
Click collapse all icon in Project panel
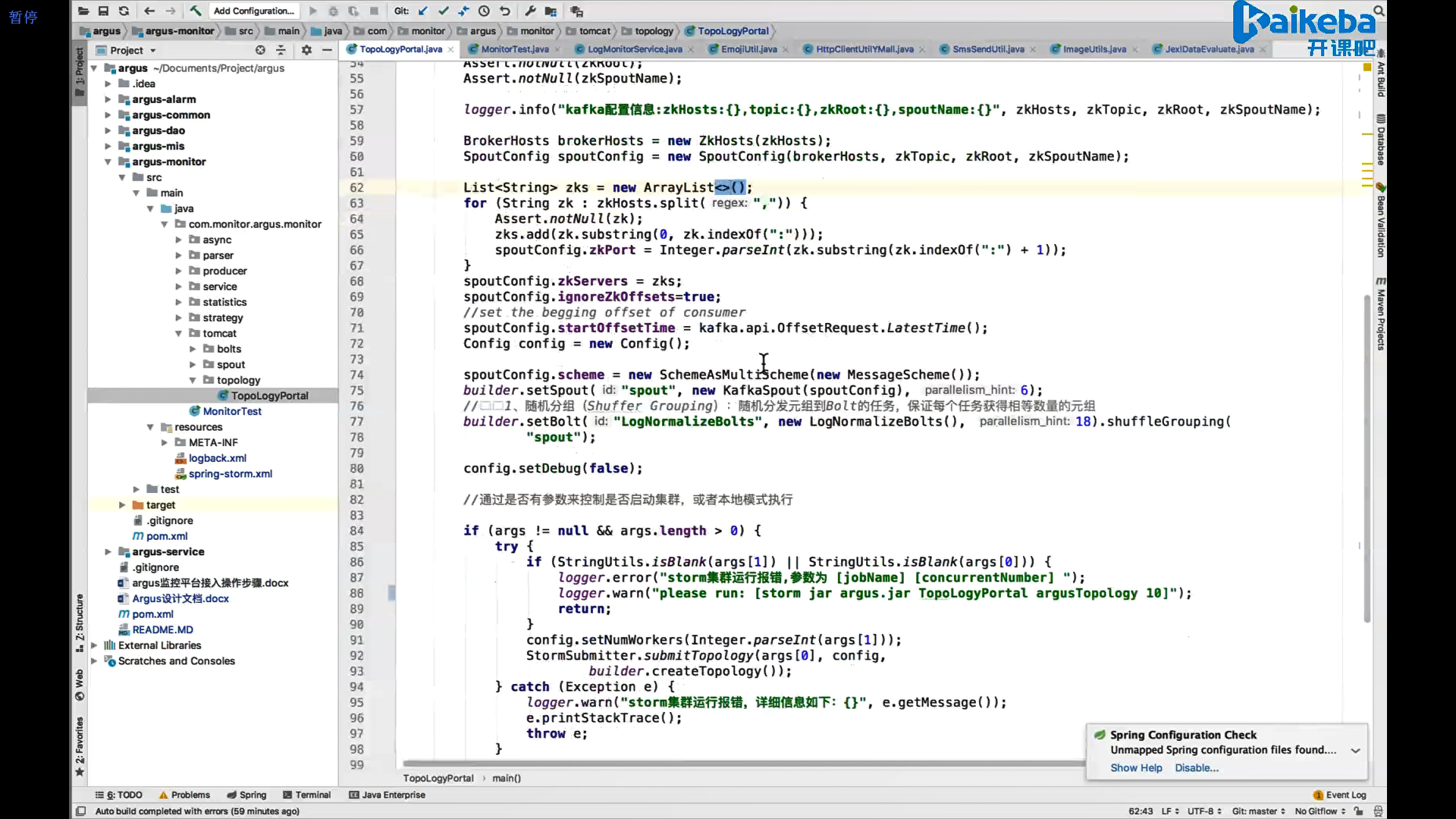[281, 50]
